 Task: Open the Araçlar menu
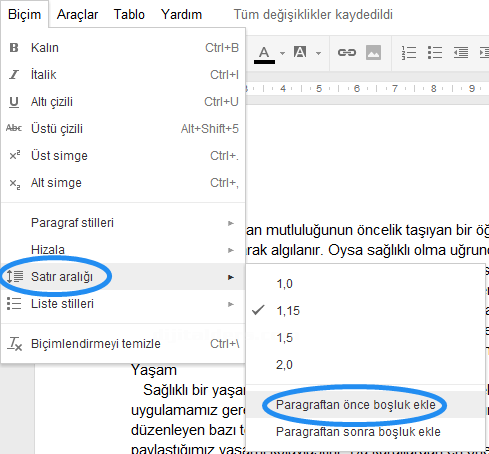77,14
